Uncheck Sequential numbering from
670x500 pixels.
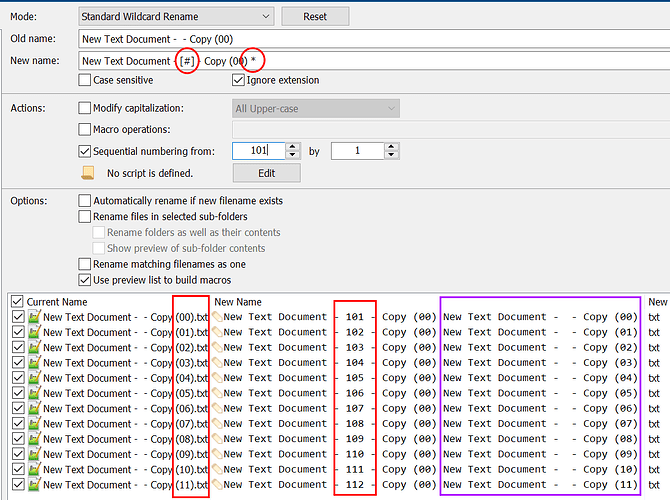click(85, 151)
